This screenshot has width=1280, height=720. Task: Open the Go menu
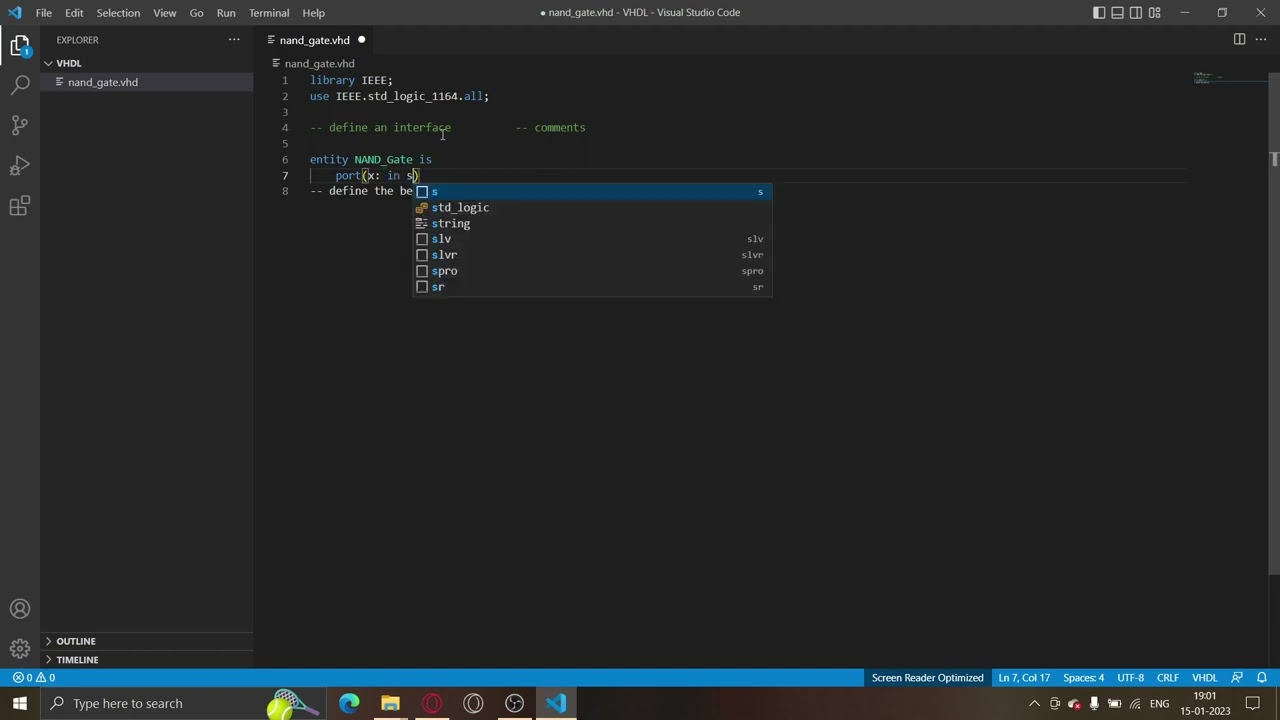pyautogui.click(x=196, y=13)
